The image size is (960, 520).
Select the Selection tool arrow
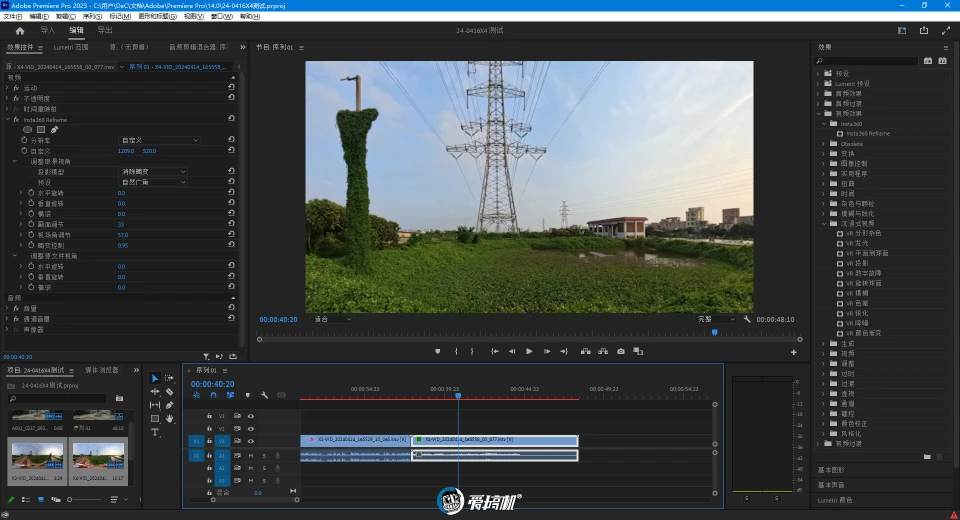[155, 379]
